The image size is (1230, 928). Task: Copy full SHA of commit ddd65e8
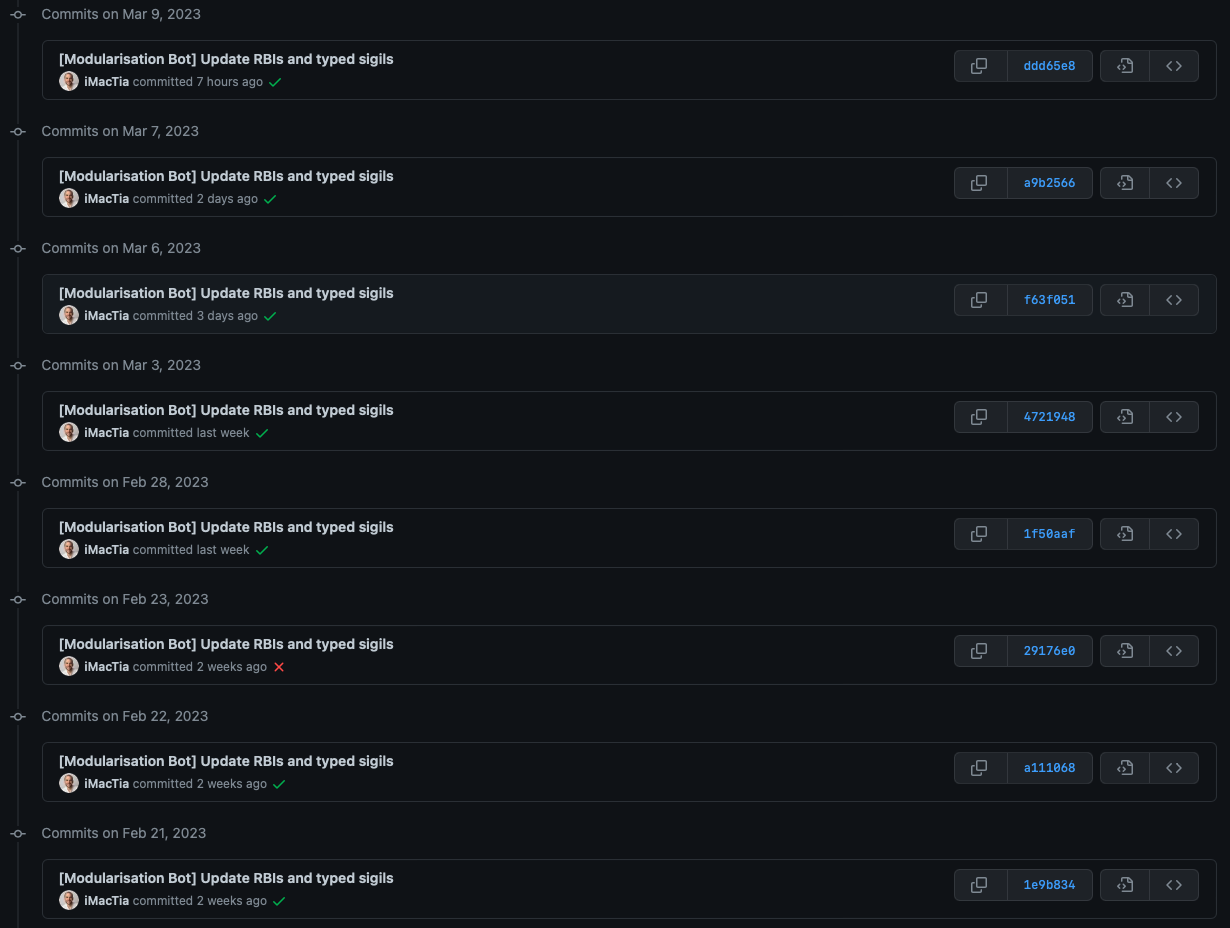point(979,65)
